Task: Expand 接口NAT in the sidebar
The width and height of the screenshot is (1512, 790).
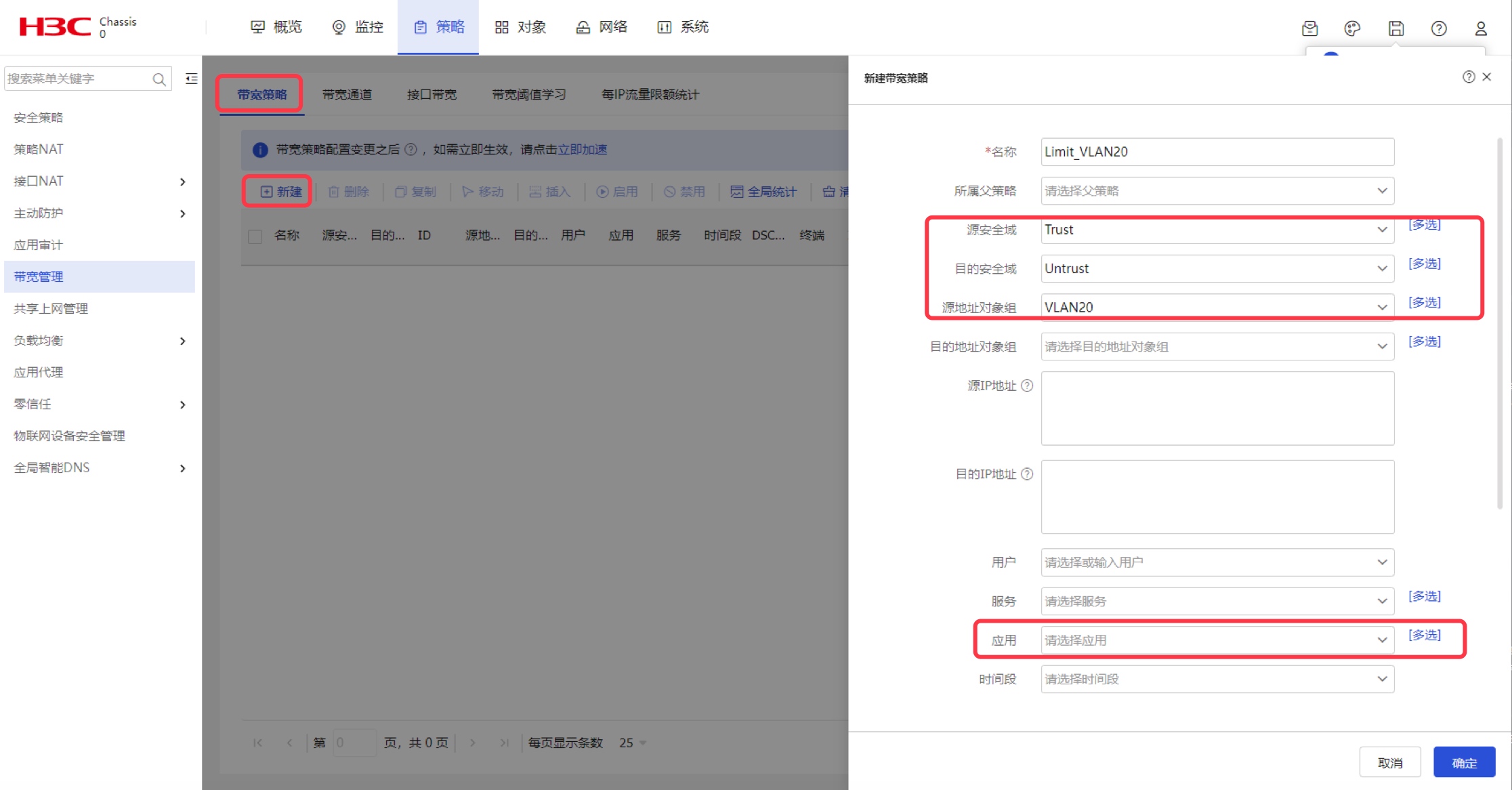Action: pos(182,182)
